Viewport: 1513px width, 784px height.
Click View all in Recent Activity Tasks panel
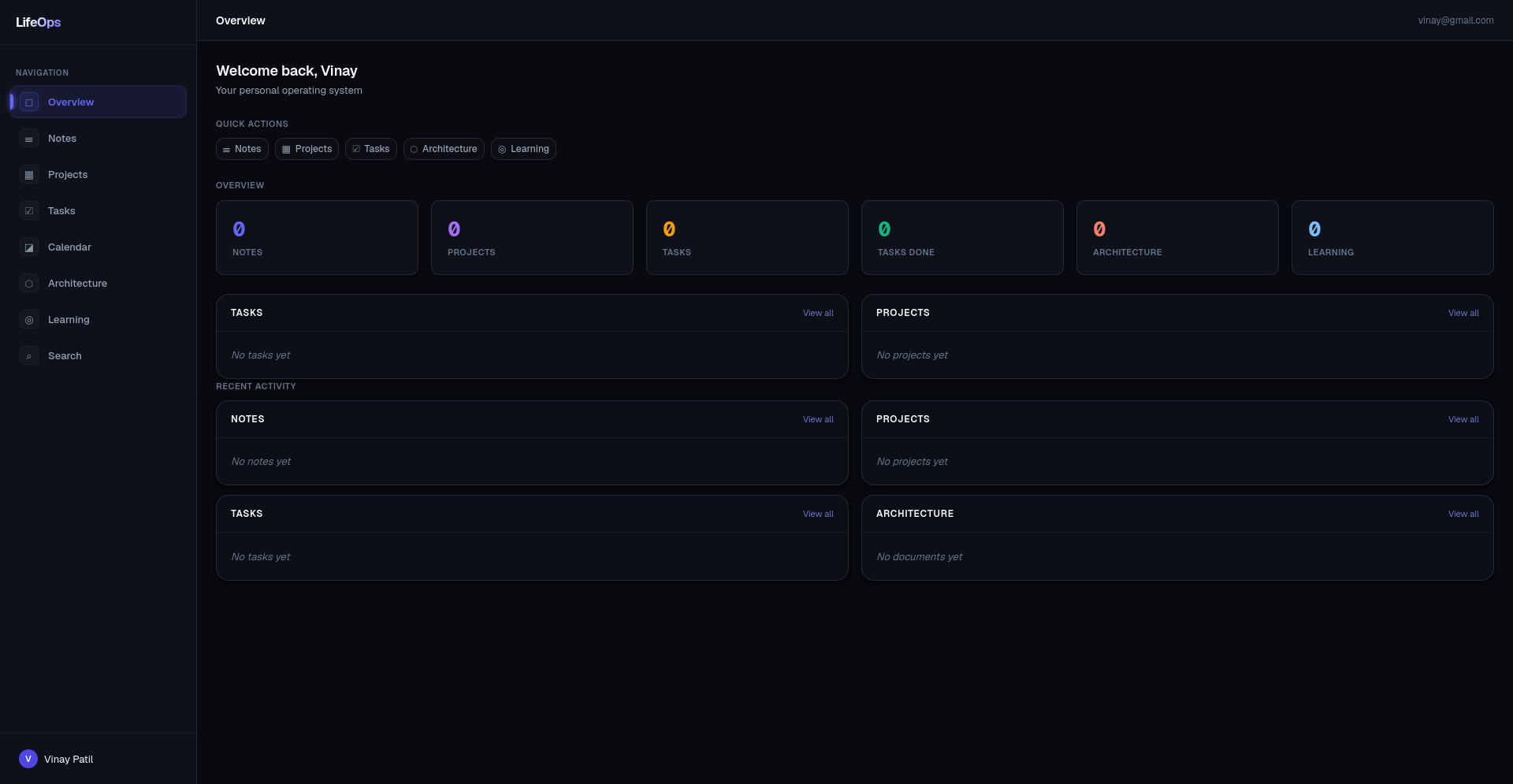tap(818, 515)
